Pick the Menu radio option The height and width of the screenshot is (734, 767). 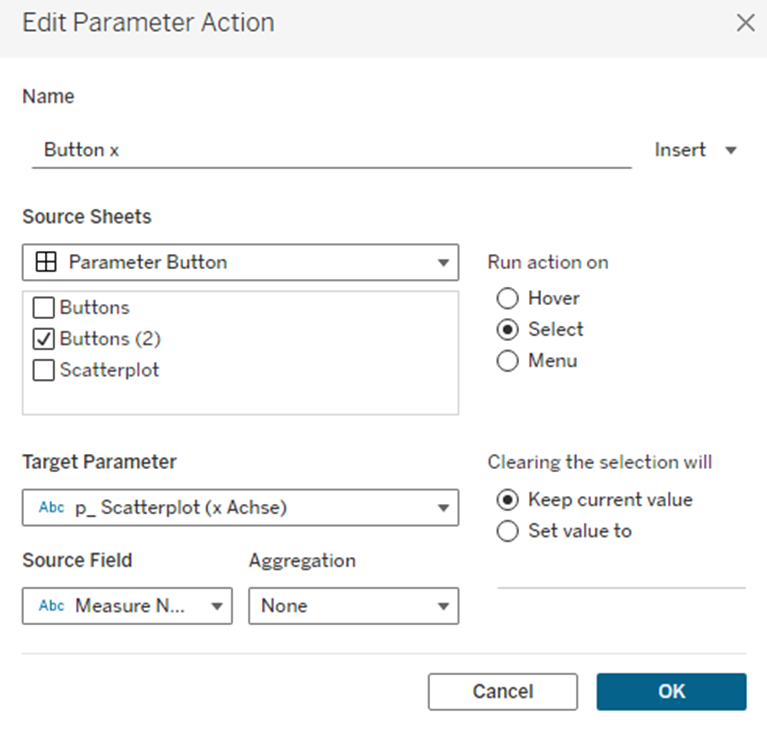click(508, 360)
